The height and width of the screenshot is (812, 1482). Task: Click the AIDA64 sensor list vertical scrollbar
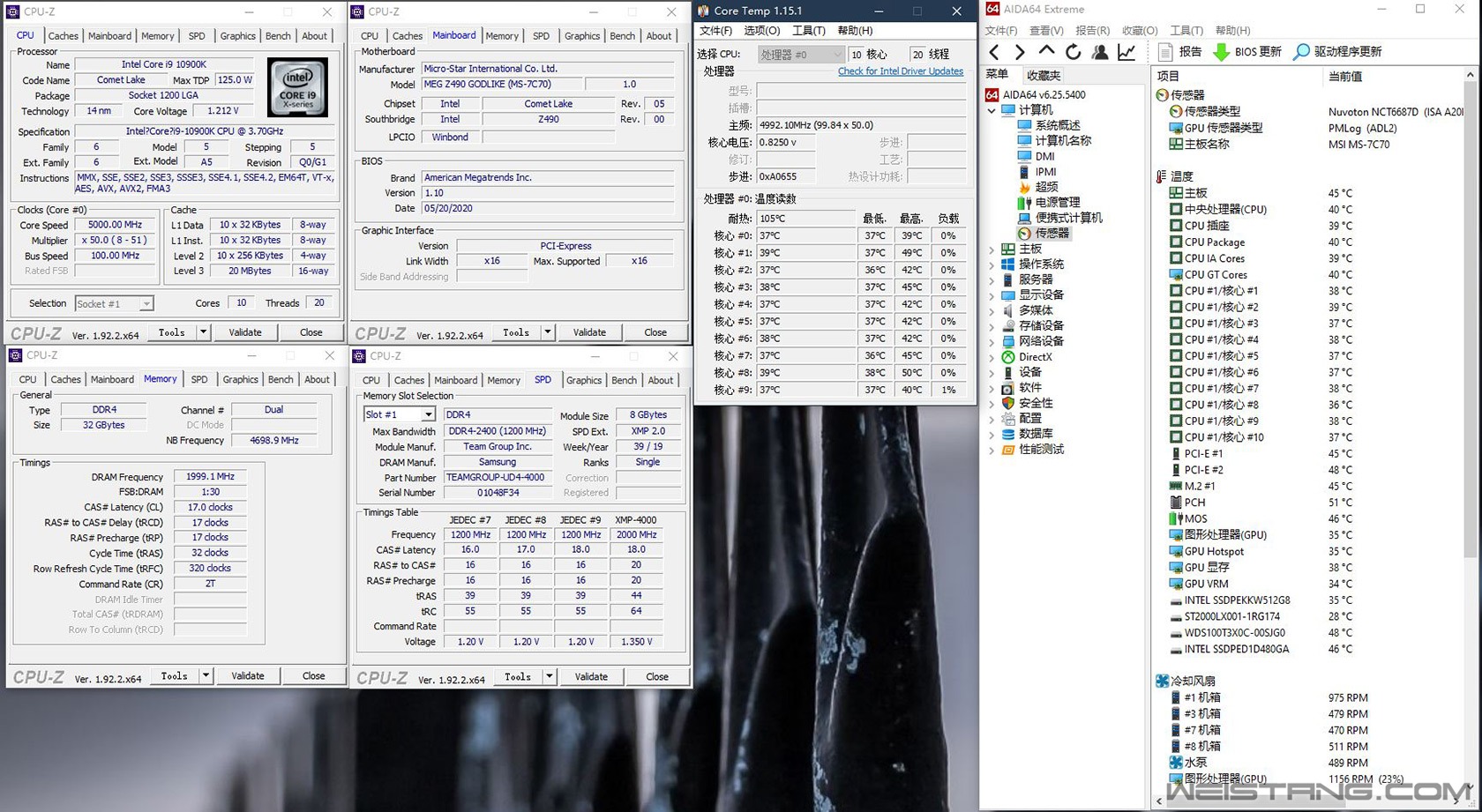click(1470, 353)
